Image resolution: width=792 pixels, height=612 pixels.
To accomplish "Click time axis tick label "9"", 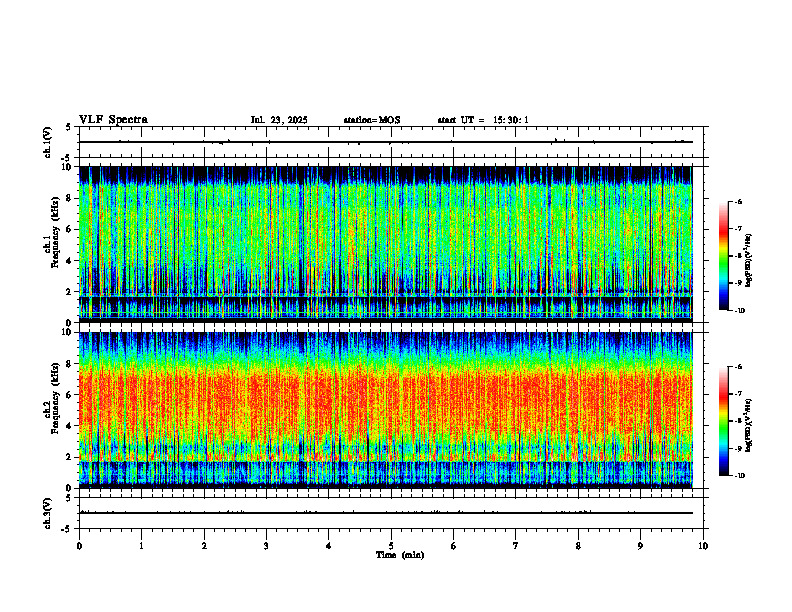I will point(640,546).
